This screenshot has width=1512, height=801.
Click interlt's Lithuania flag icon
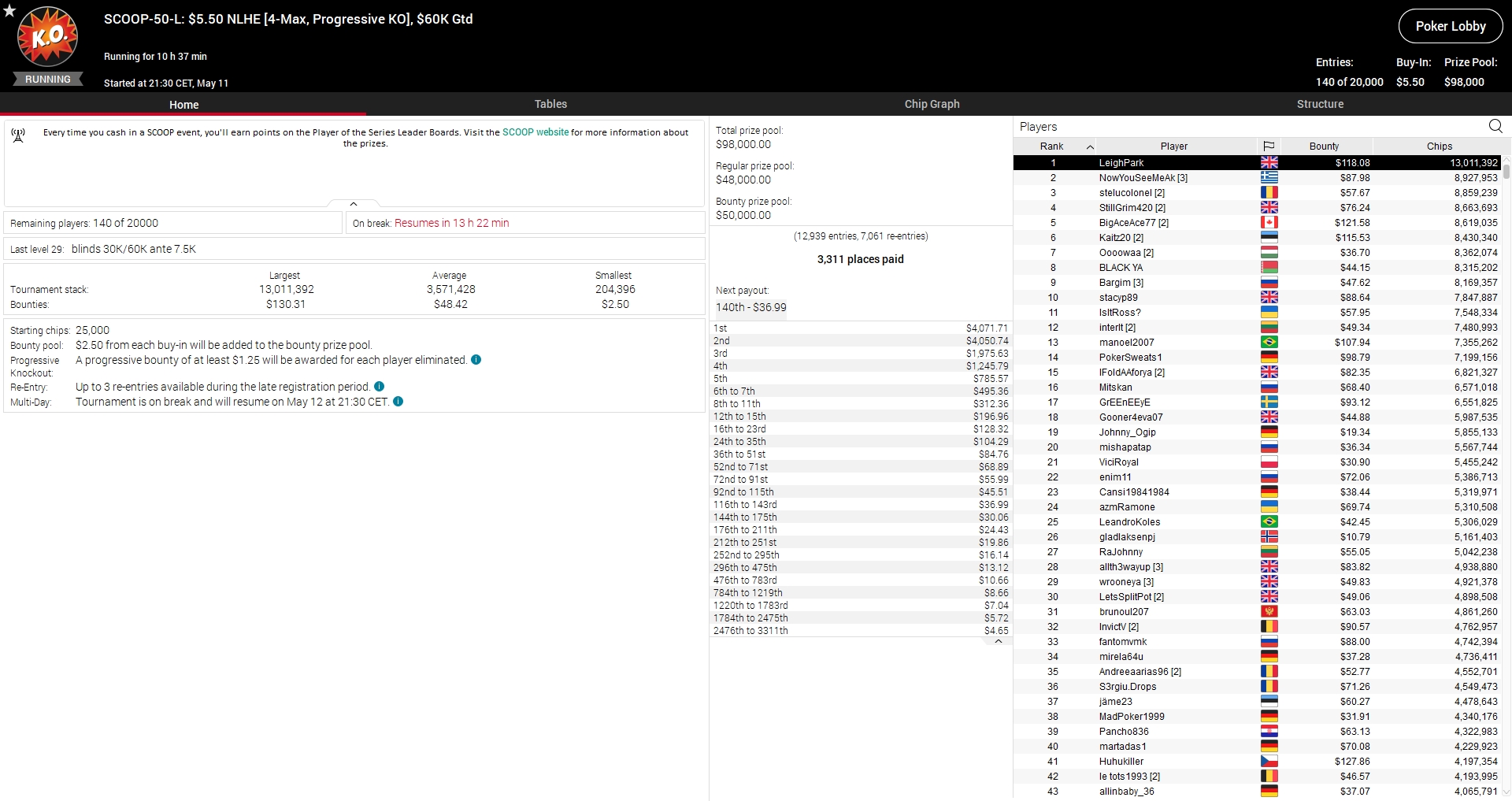click(1269, 328)
